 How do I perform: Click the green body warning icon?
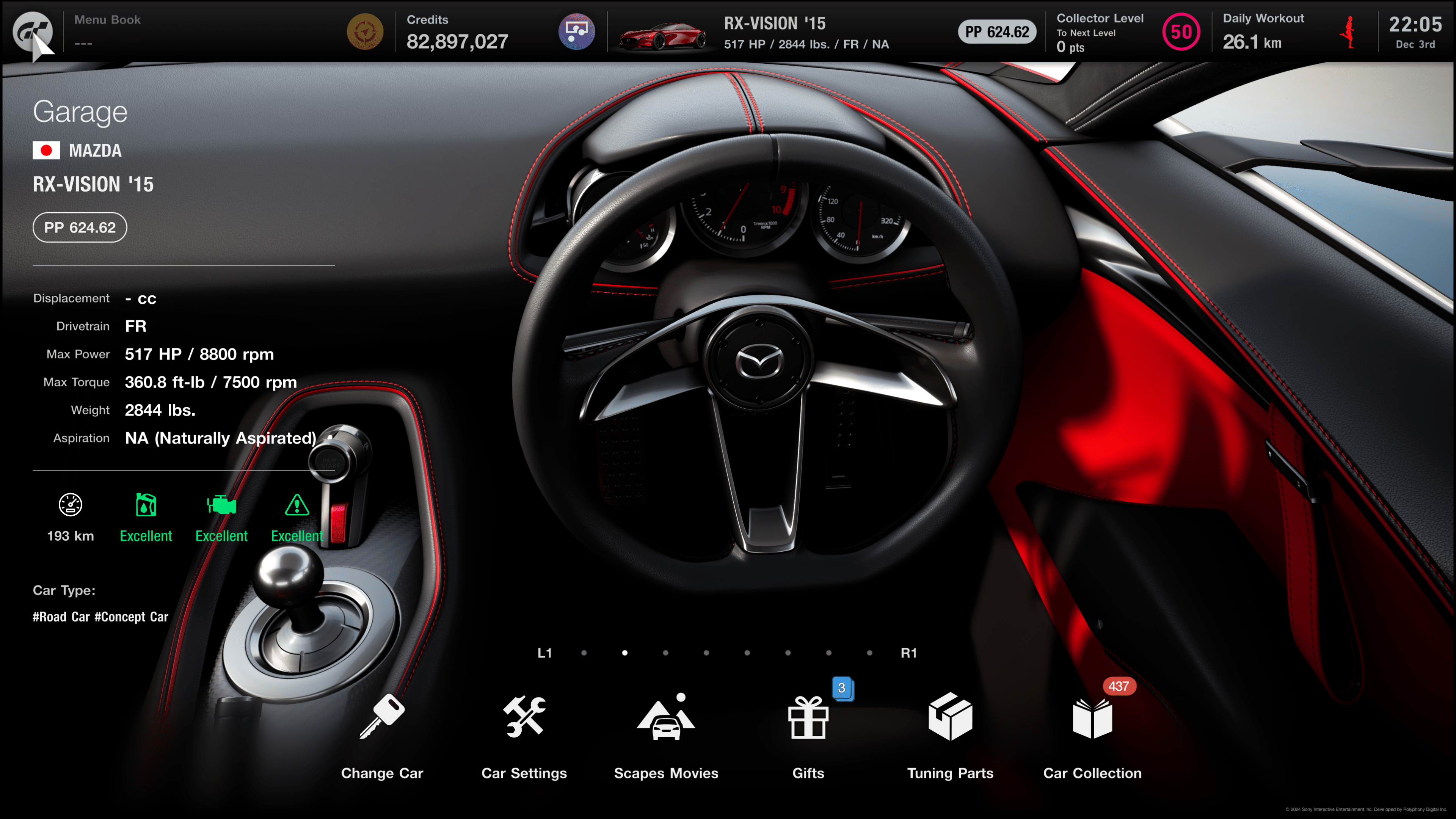coord(297,505)
